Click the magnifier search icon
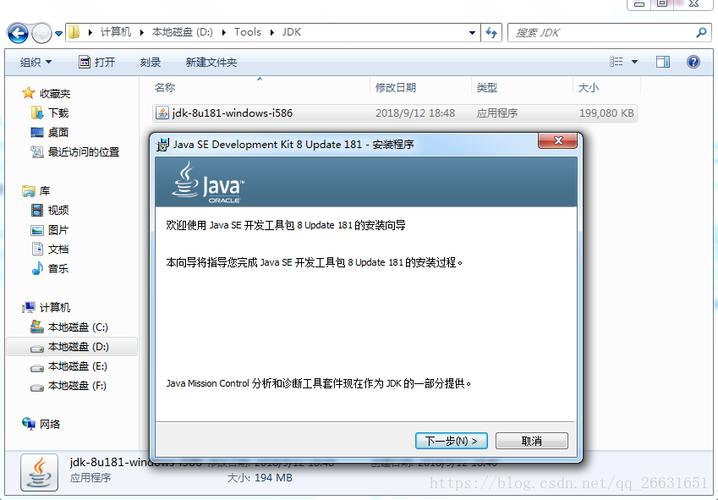The width and height of the screenshot is (718, 500). 701,33
